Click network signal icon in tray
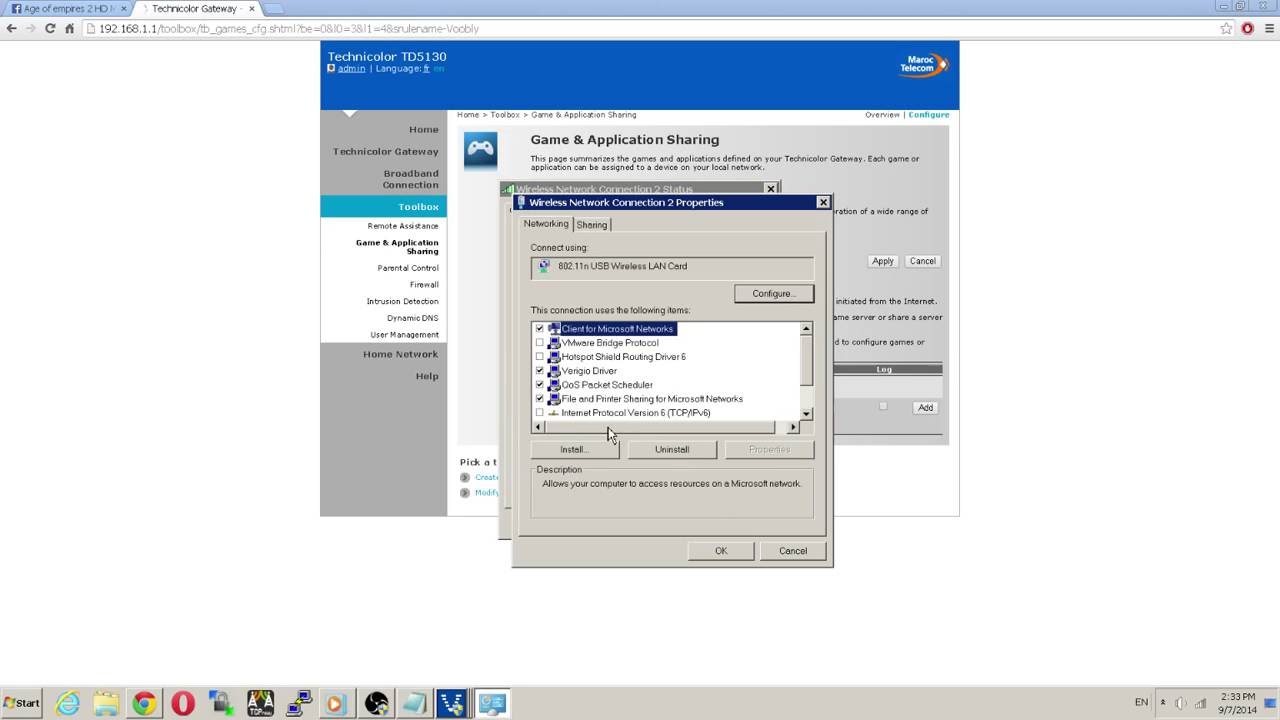The width and height of the screenshot is (1280, 720). (1200, 703)
